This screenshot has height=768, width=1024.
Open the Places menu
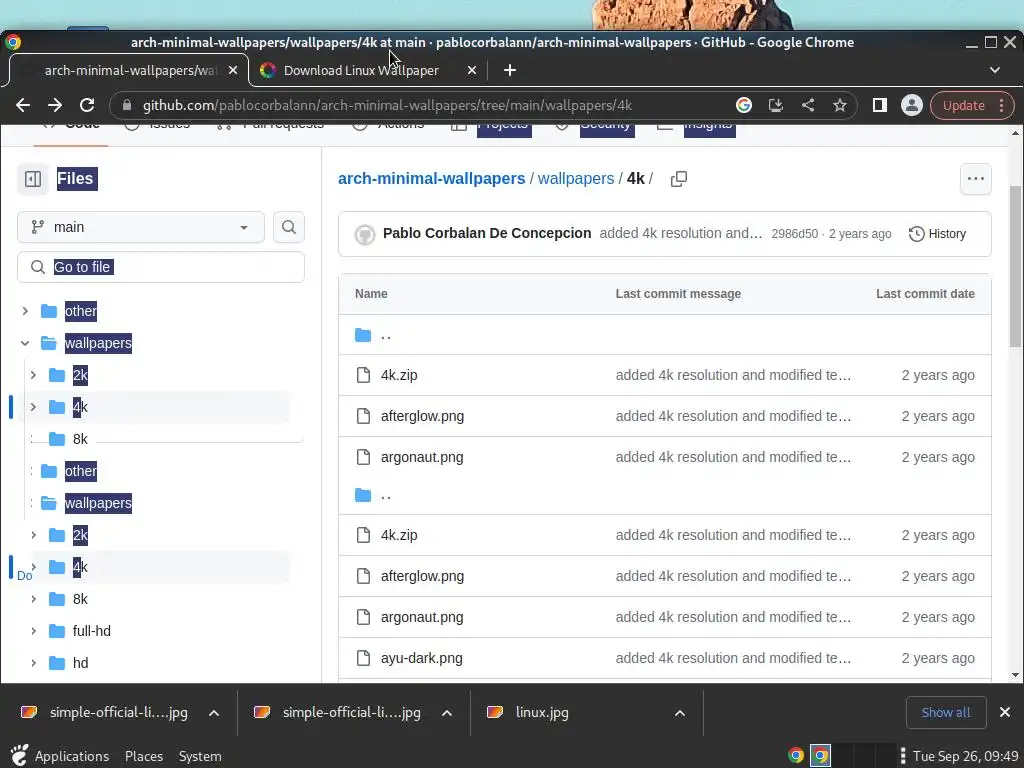(x=144, y=756)
